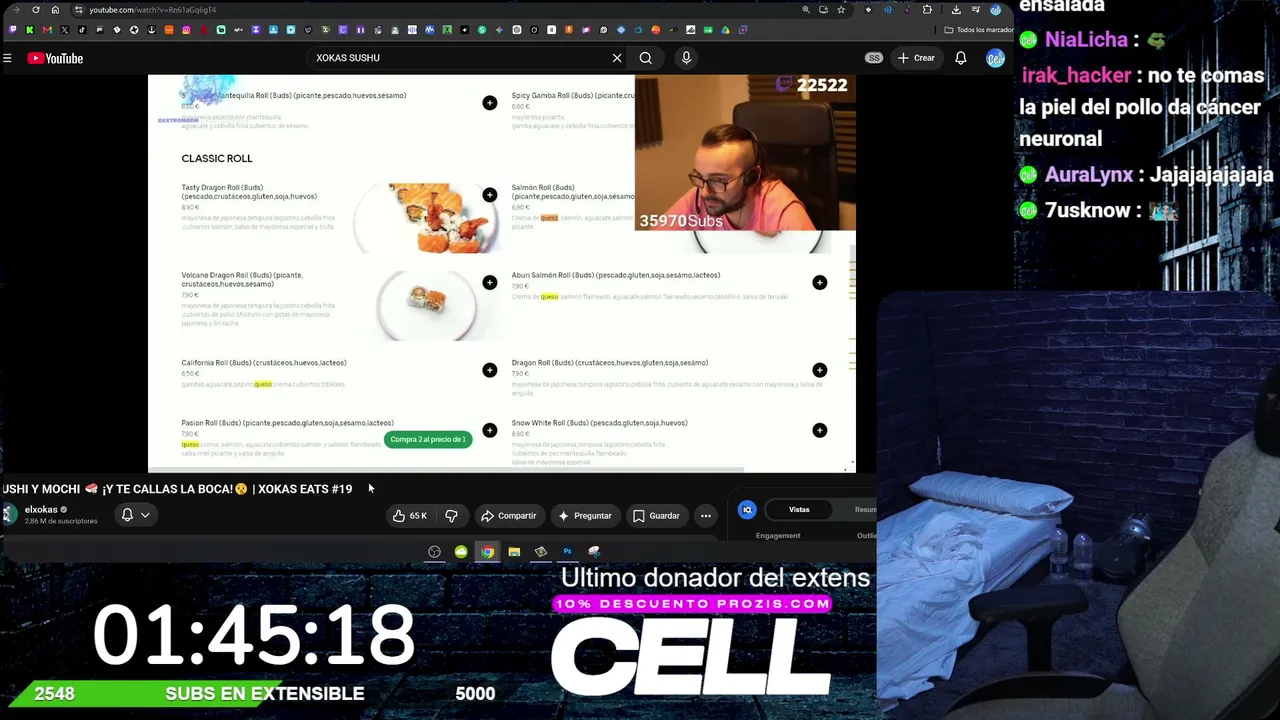The width and height of the screenshot is (1280, 720).
Task: Open the elxokas channel avatar
Action: (9, 514)
